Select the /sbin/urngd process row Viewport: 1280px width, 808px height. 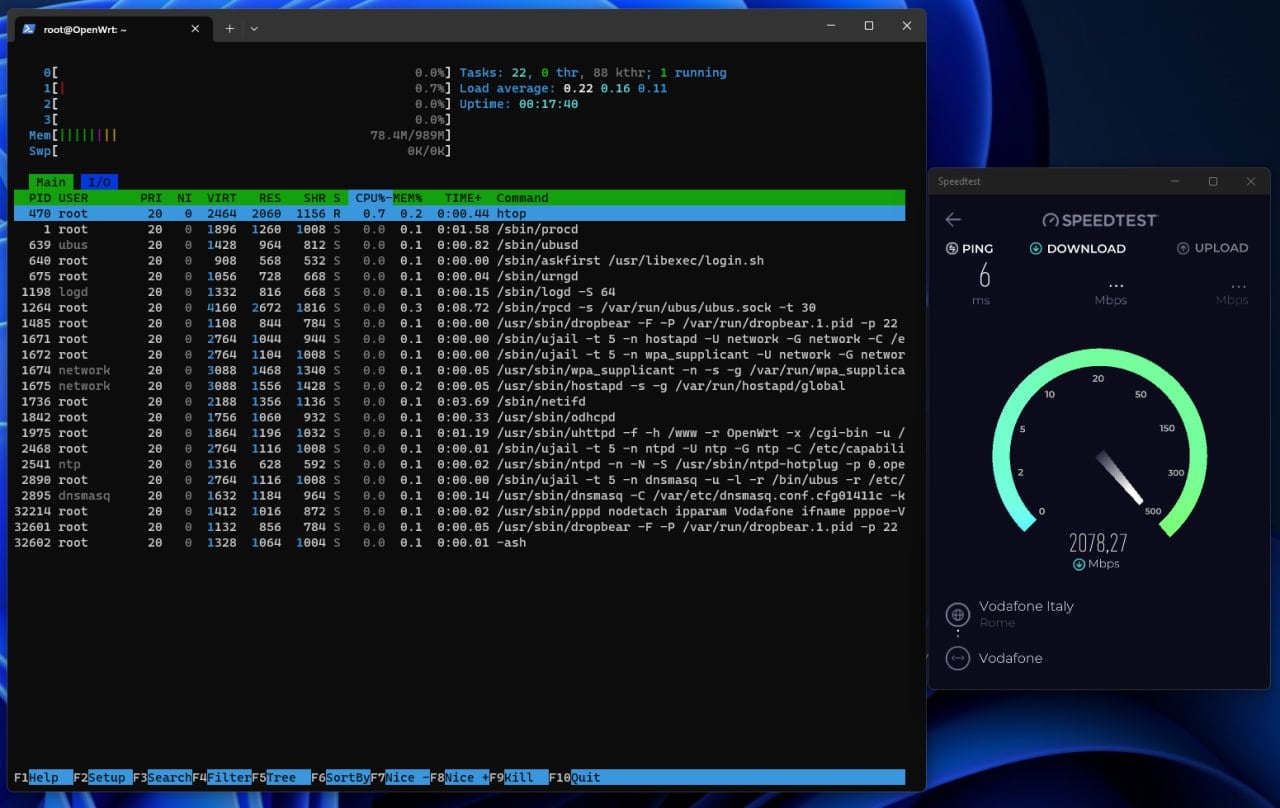point(459,276)
